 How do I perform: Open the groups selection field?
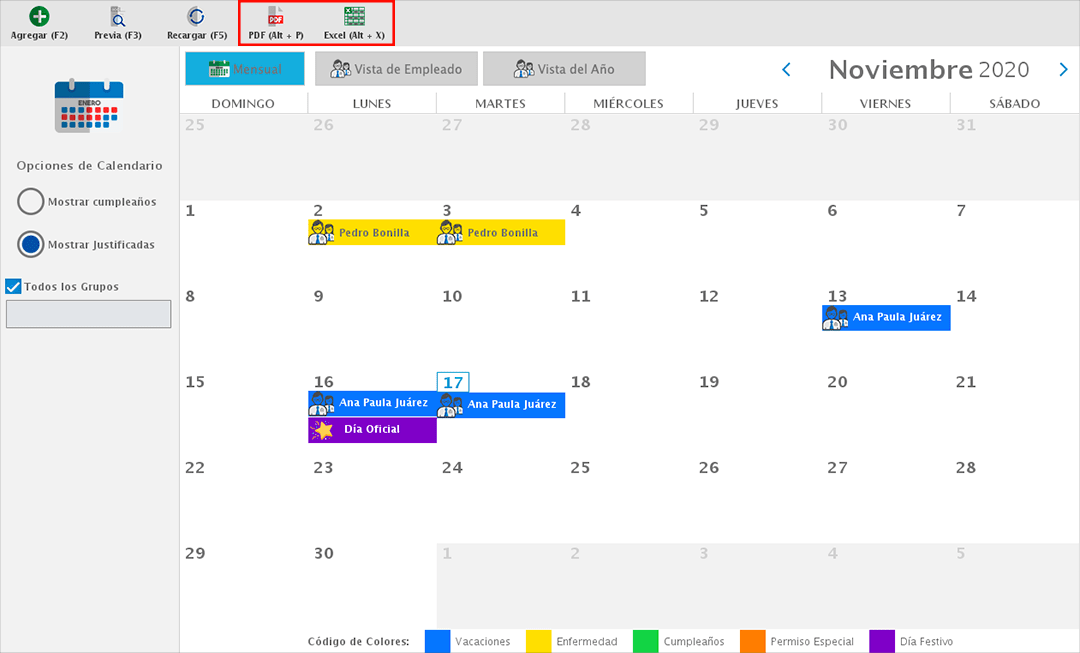click(x=89, y=314)
